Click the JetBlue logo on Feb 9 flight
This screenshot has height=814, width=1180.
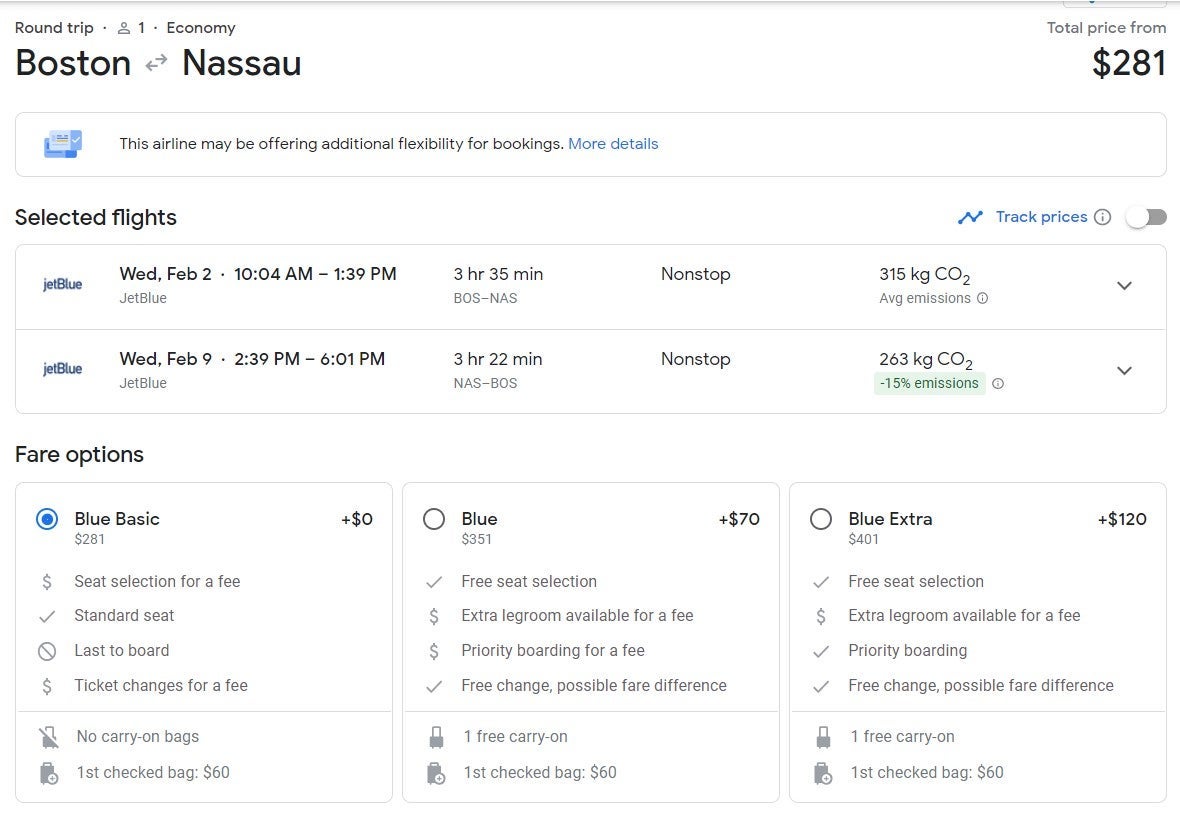click(62, 369)
